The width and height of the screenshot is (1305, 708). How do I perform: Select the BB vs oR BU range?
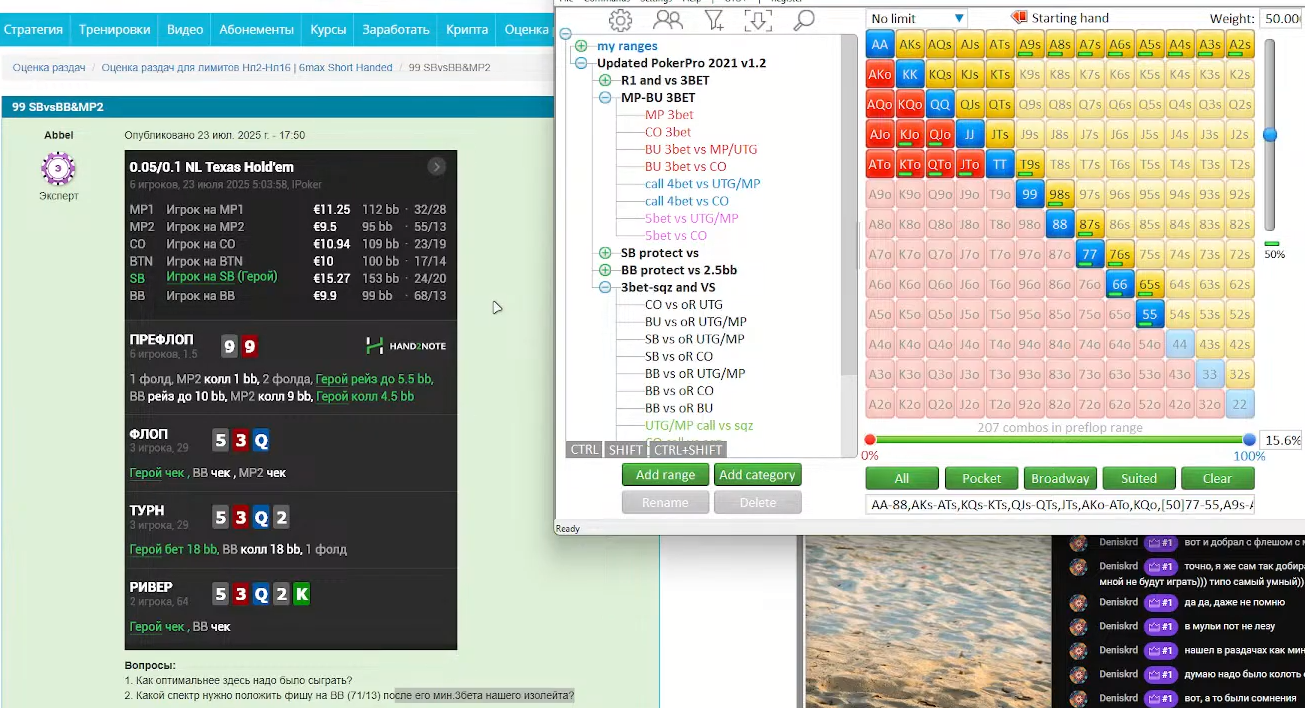click(x=679, y=408)
